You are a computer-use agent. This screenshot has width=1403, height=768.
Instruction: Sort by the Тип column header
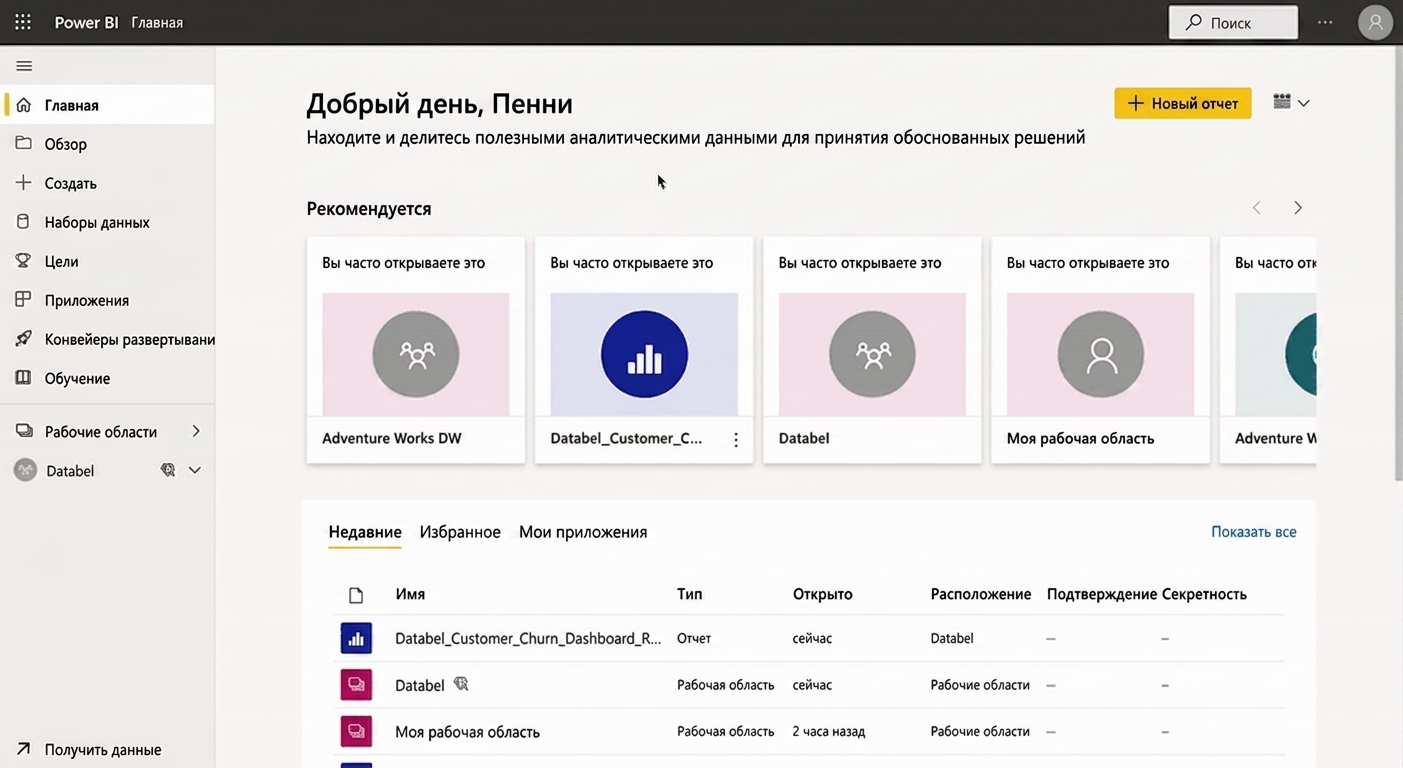tap(689, 594)
